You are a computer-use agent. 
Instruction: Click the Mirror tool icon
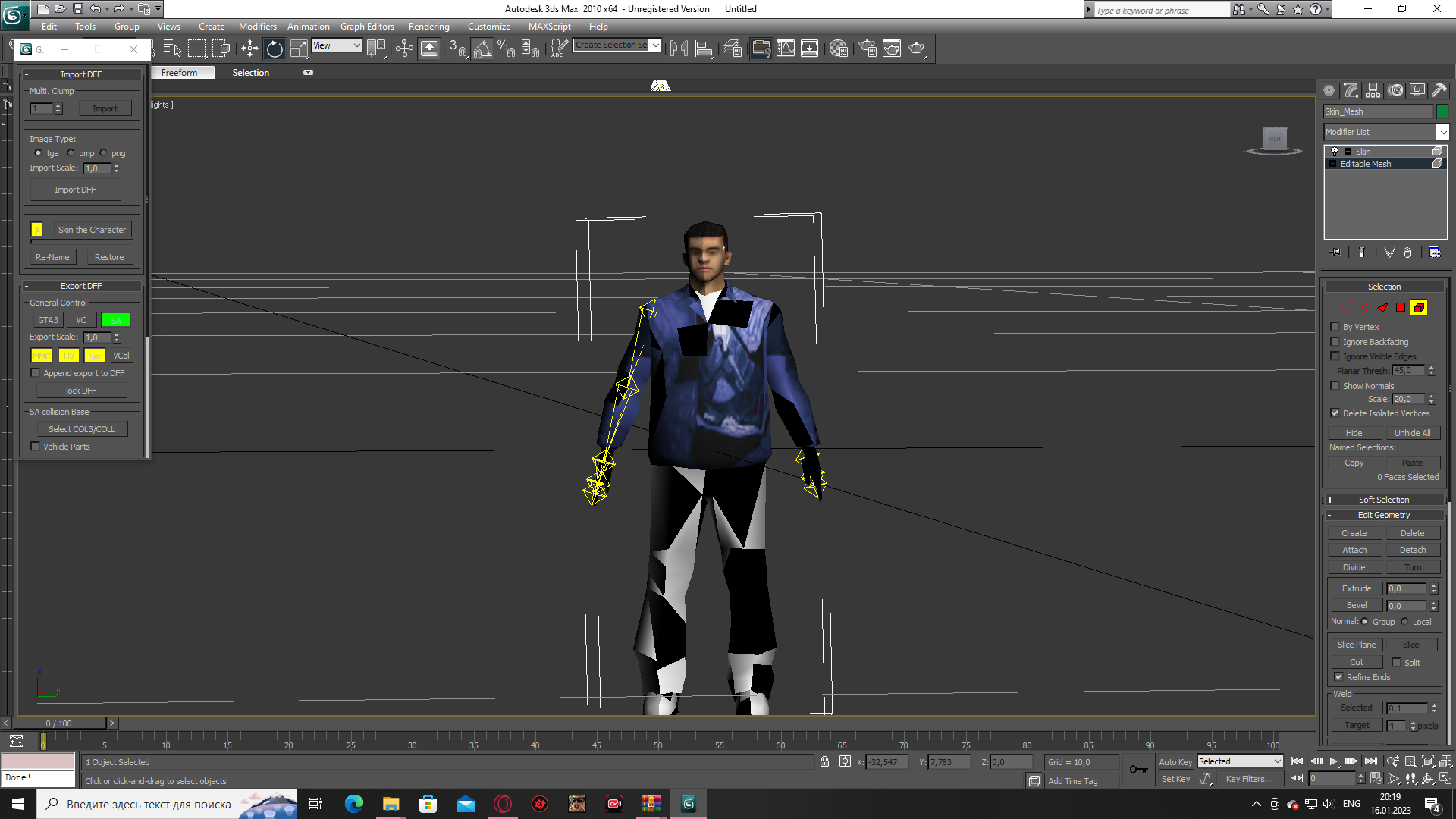point(679,49)
